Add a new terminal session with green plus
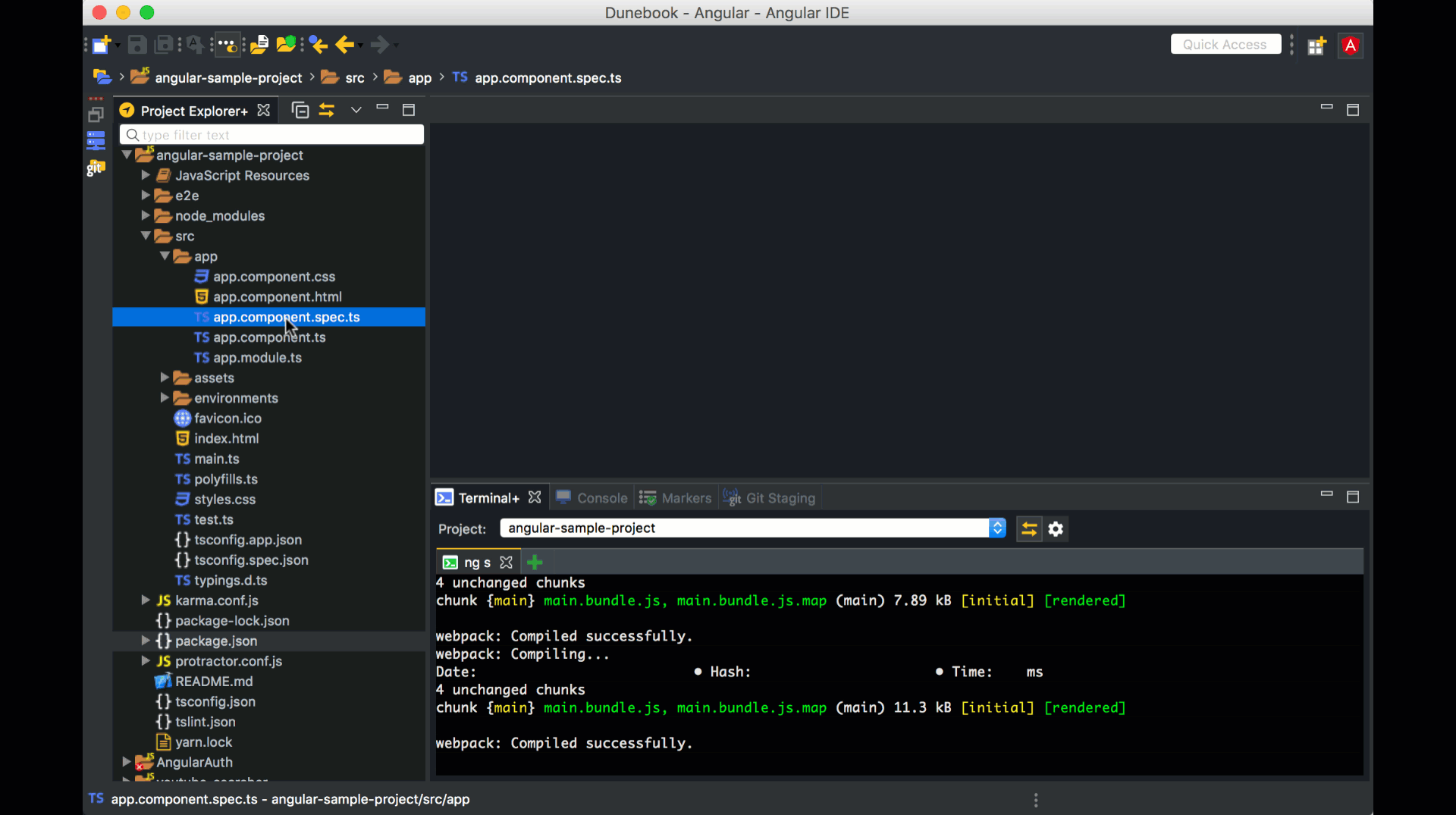 pos(535,563)
